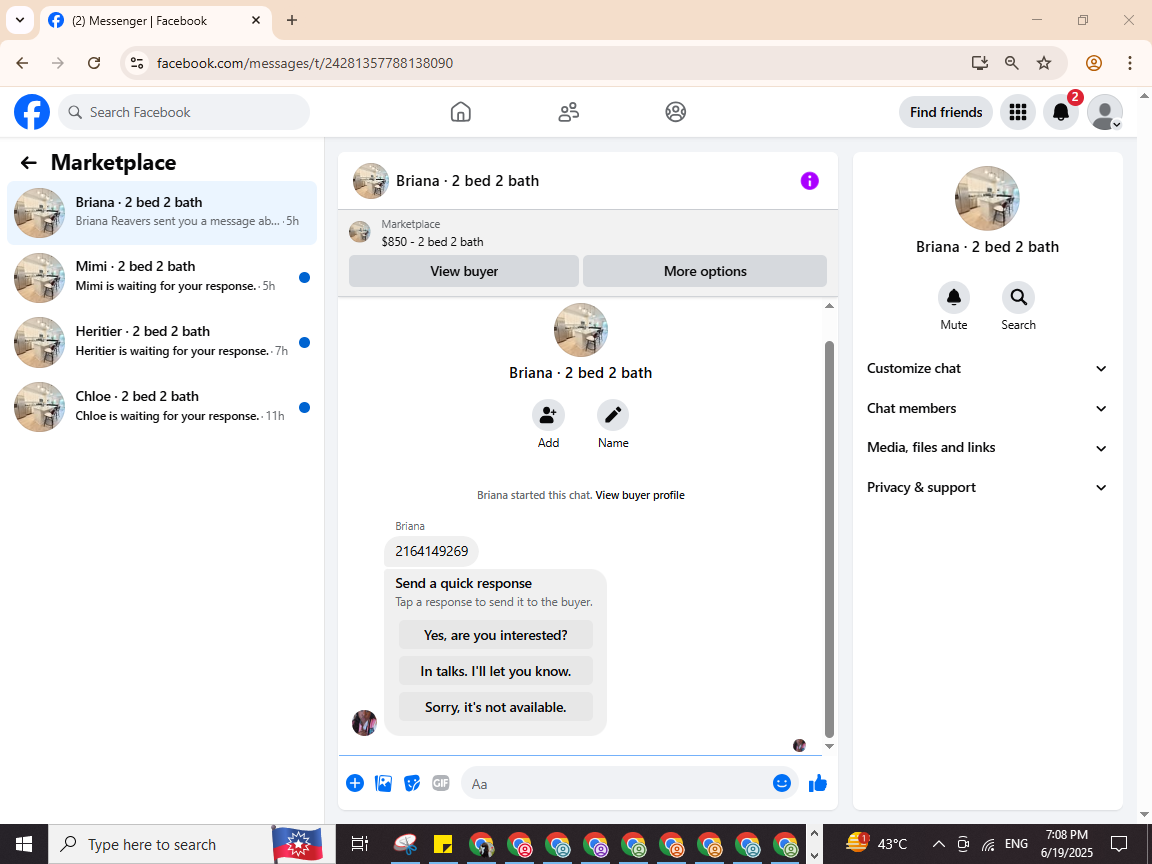1152x864 pixels.
Task: Open Task View on the taskbar
Action: point(359,844)
